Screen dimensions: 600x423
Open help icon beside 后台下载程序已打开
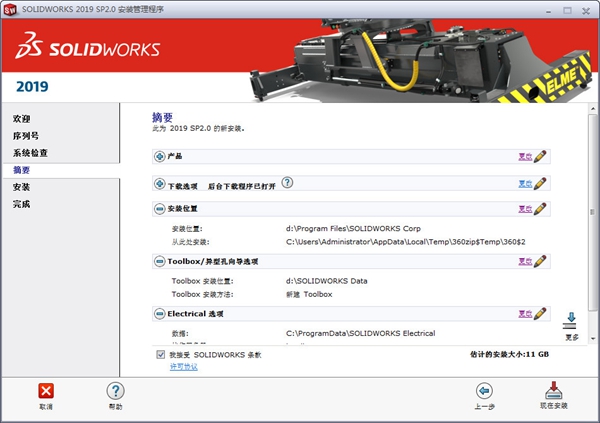click(x=287, y=183)
